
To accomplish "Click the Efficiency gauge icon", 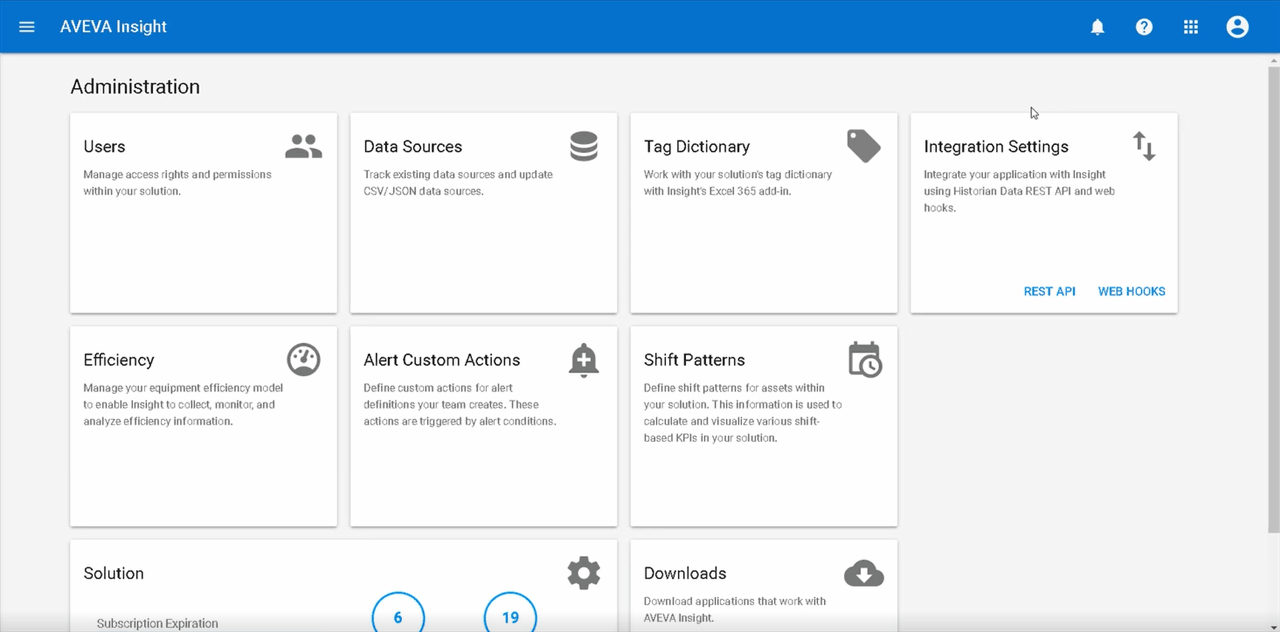I will pos(303,359).
